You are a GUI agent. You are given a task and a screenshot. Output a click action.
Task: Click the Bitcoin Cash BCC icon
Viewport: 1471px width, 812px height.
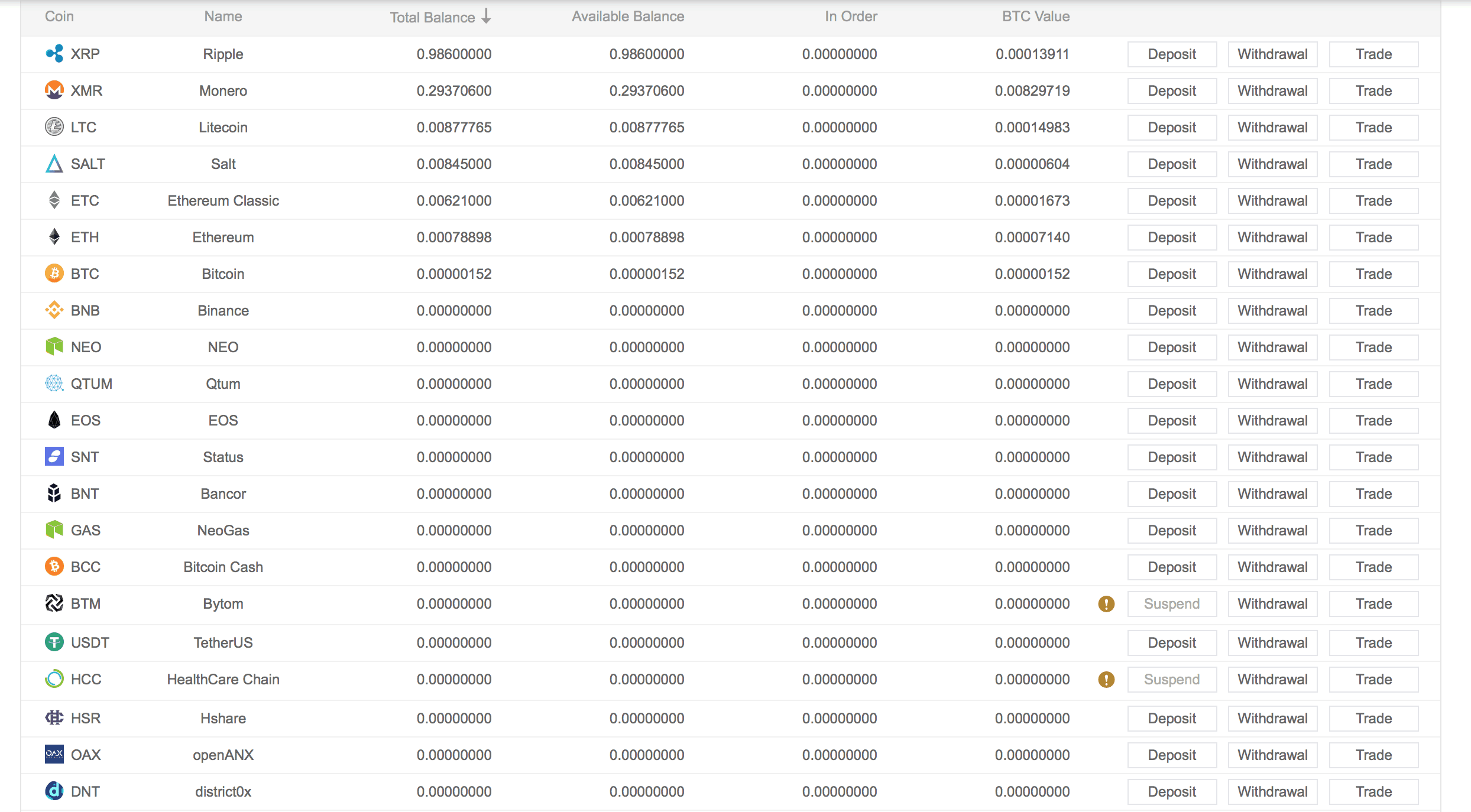pos(54,567)
